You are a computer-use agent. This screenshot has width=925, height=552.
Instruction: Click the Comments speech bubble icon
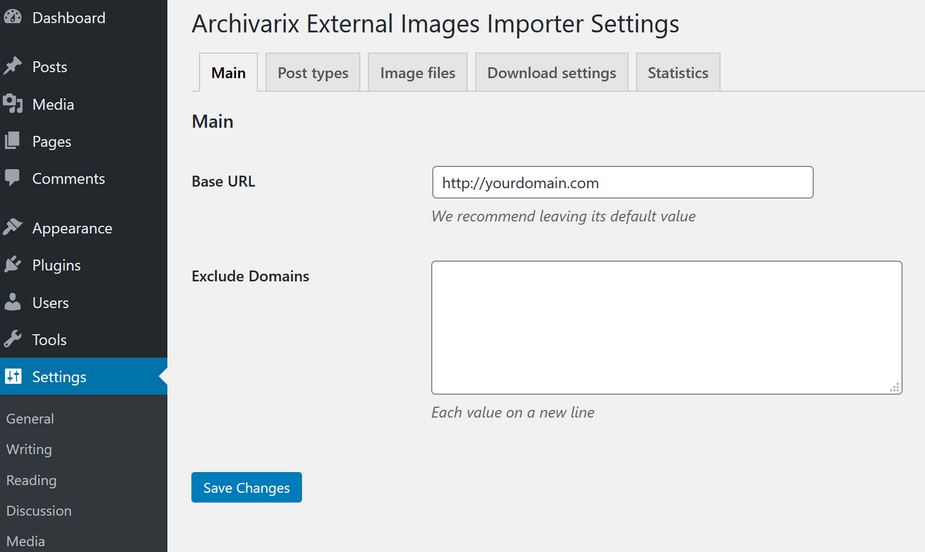[x=12, y=178]
